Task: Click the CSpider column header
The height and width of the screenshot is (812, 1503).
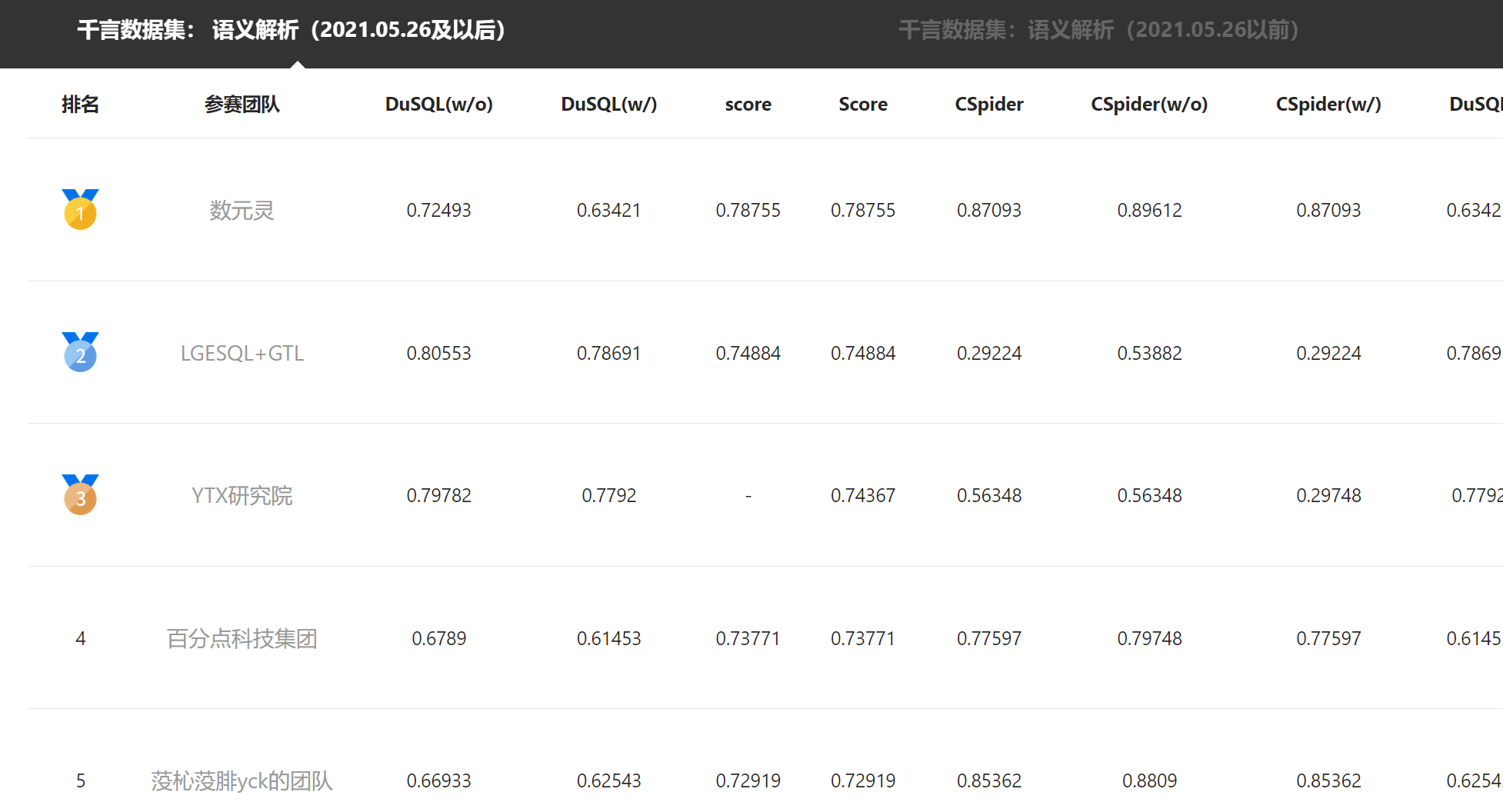Action: pyautogui.click(x=988, y=104)
